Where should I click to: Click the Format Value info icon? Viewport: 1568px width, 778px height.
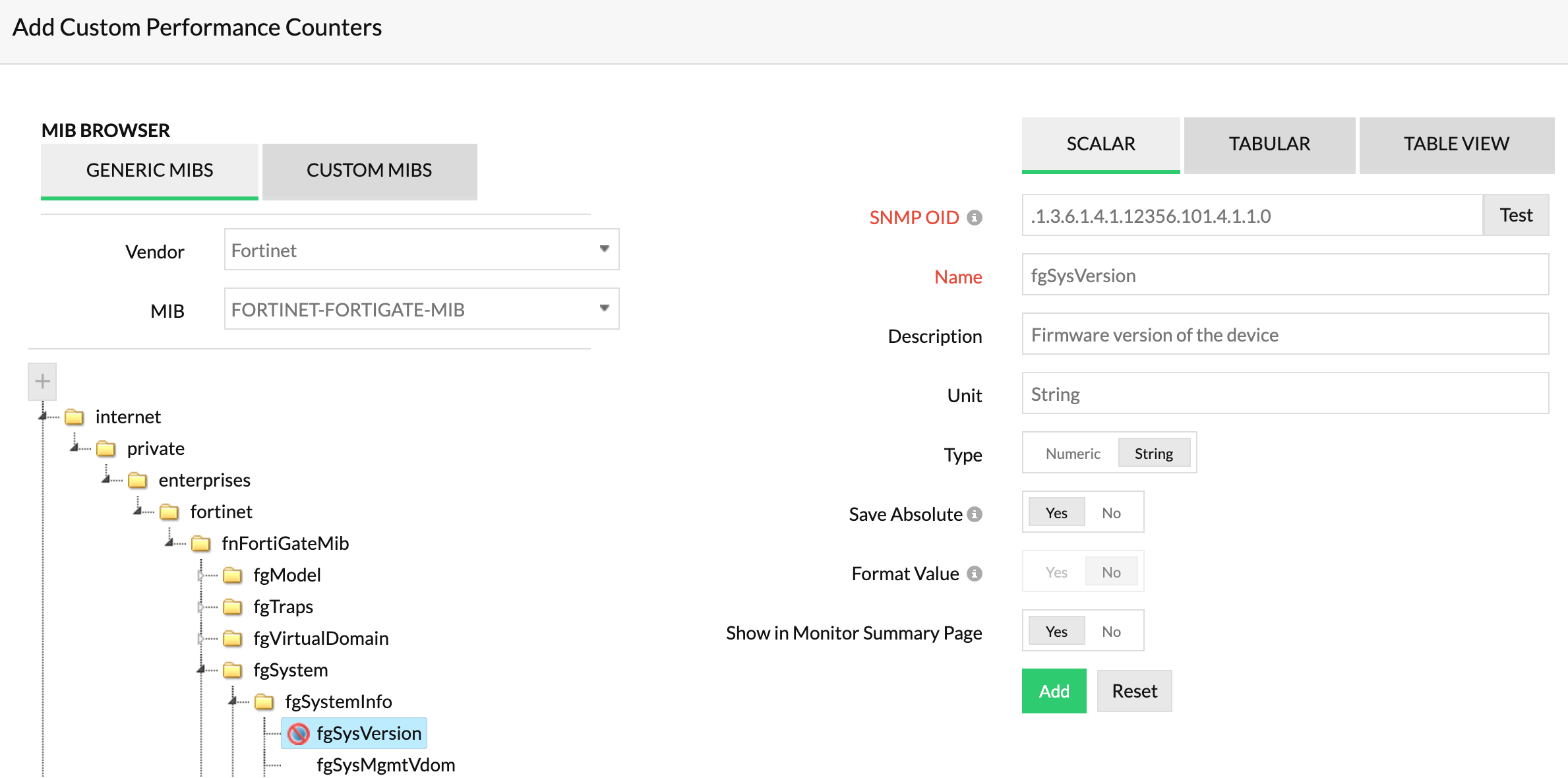[974, 574]
